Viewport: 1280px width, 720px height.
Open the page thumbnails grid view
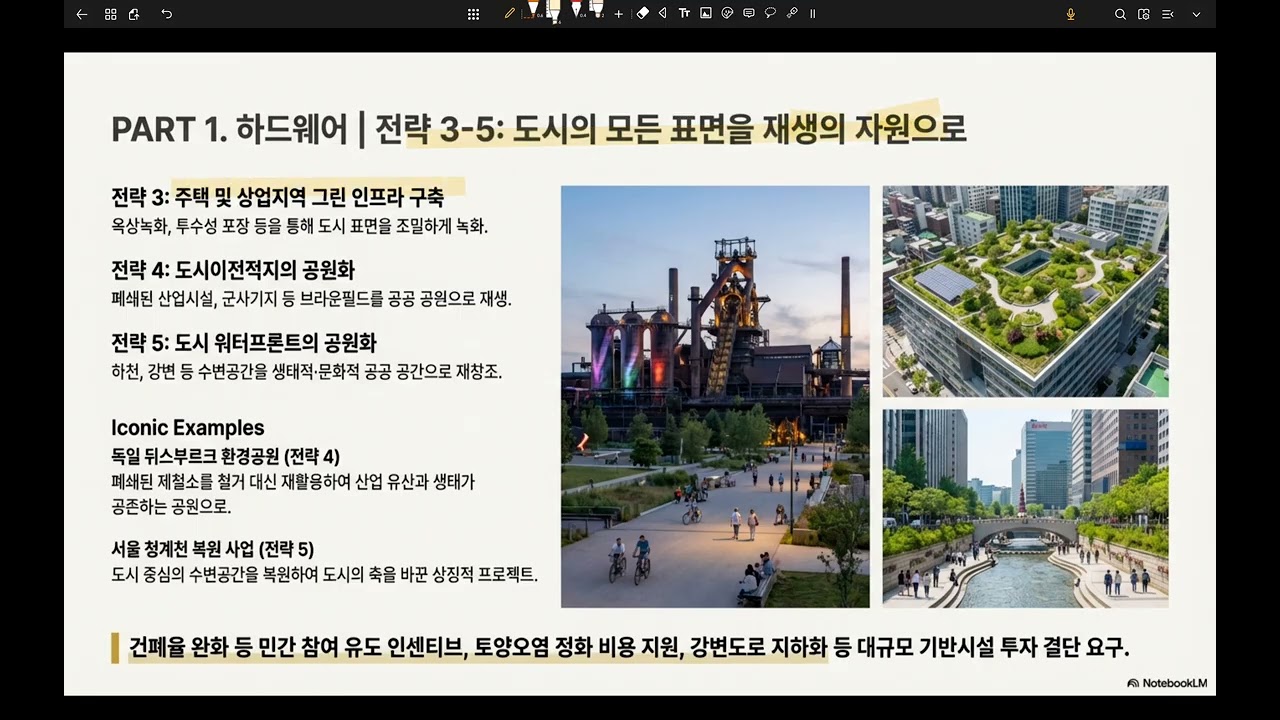[x=111, y=14]
